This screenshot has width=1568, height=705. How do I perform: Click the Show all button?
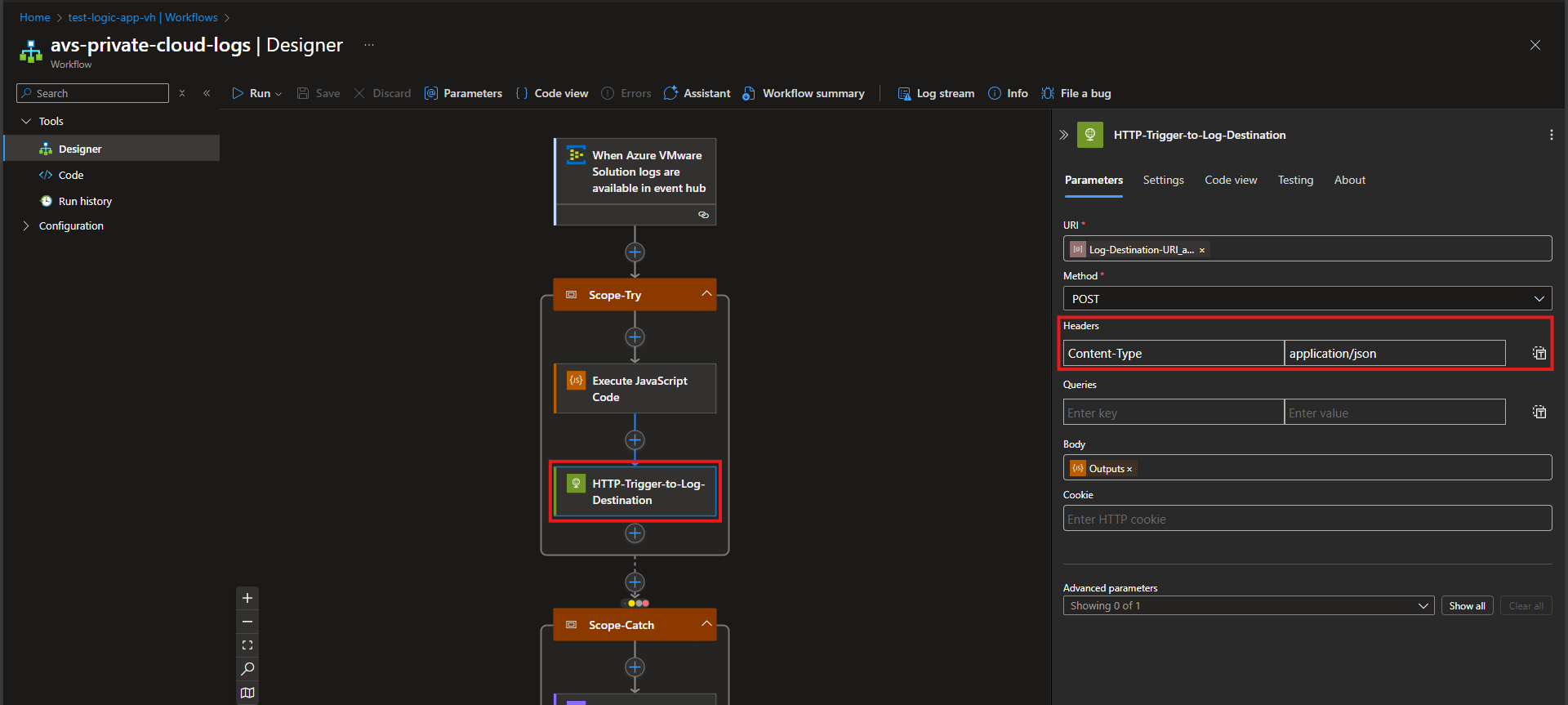click(x=1467, y=605)
